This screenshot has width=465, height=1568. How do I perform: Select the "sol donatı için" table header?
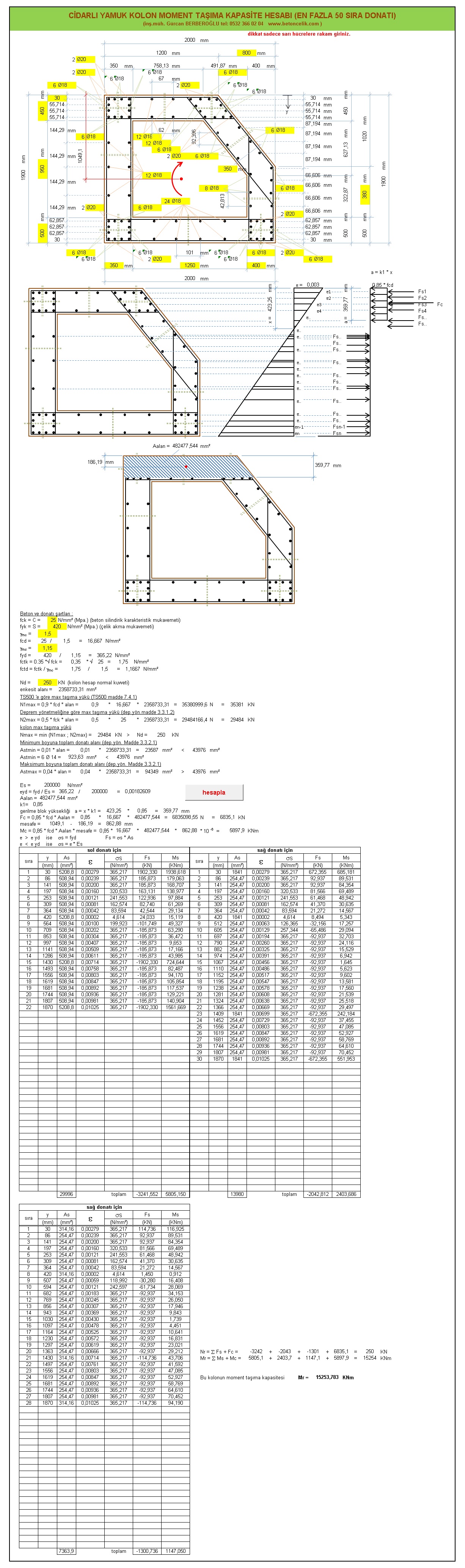point(104,850)
